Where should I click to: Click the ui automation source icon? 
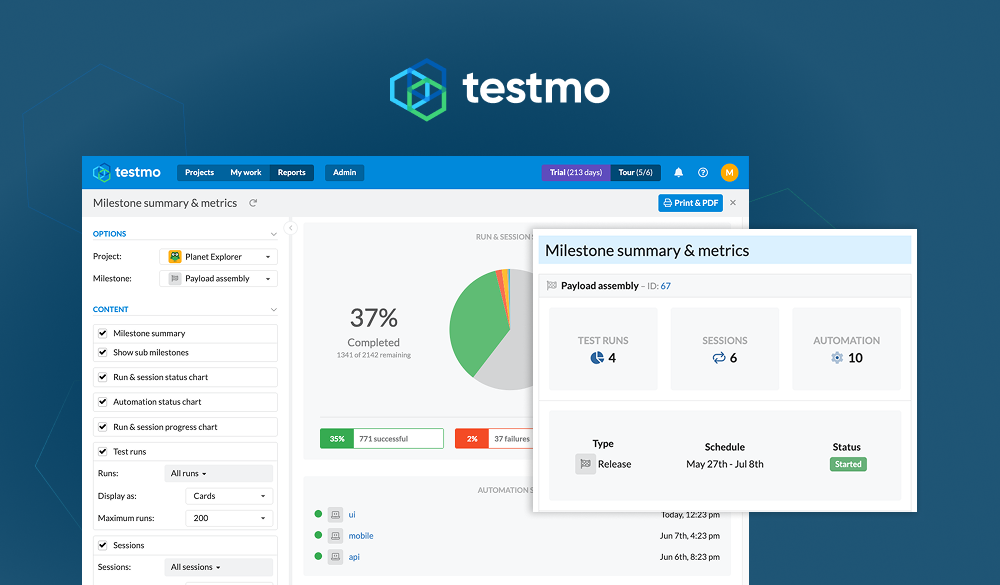click(x=335, y=514)
